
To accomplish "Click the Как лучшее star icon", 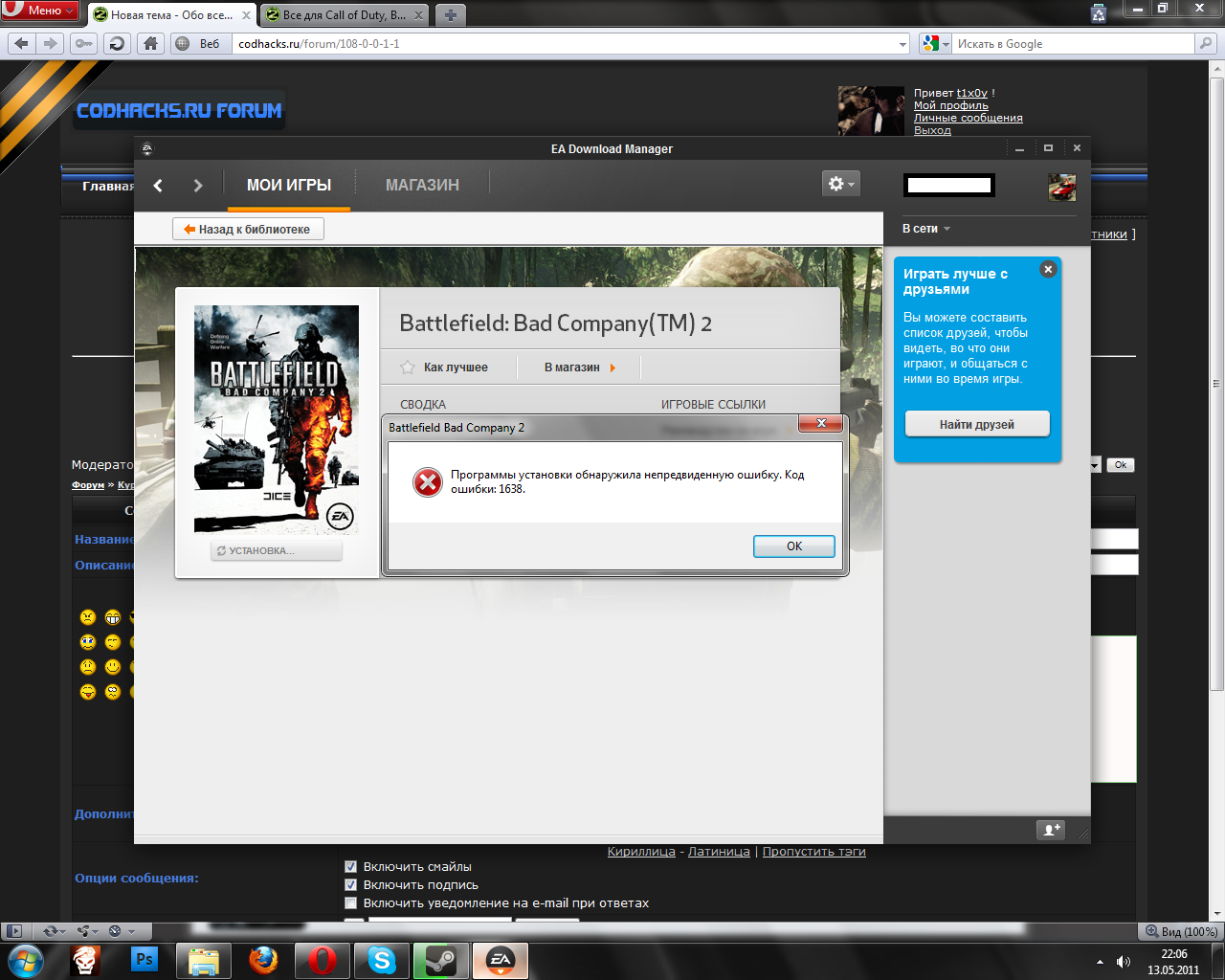I will (x=408, y=367).
